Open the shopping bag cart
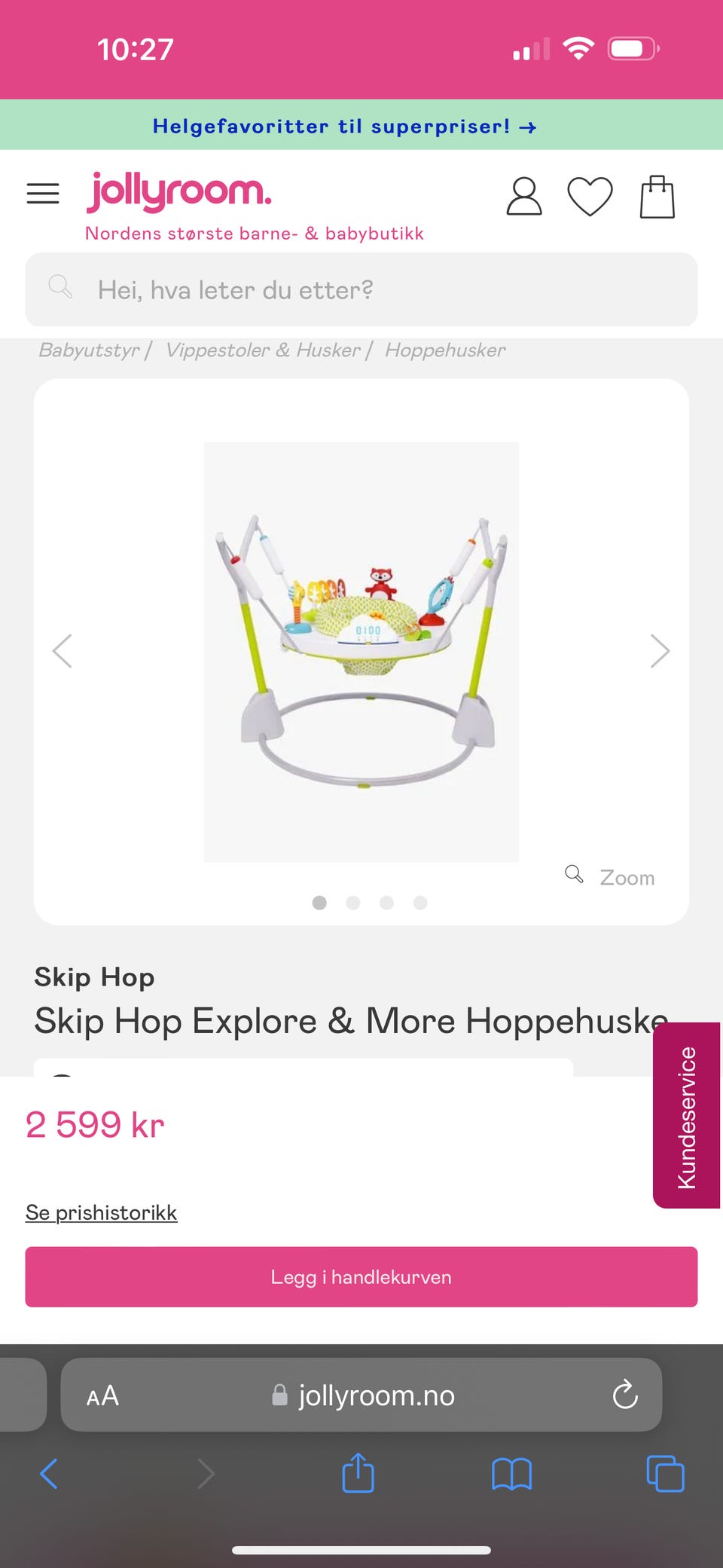The width and height of the screenshot is (723, 1568). pyautogui.click(x=657, y=197)
